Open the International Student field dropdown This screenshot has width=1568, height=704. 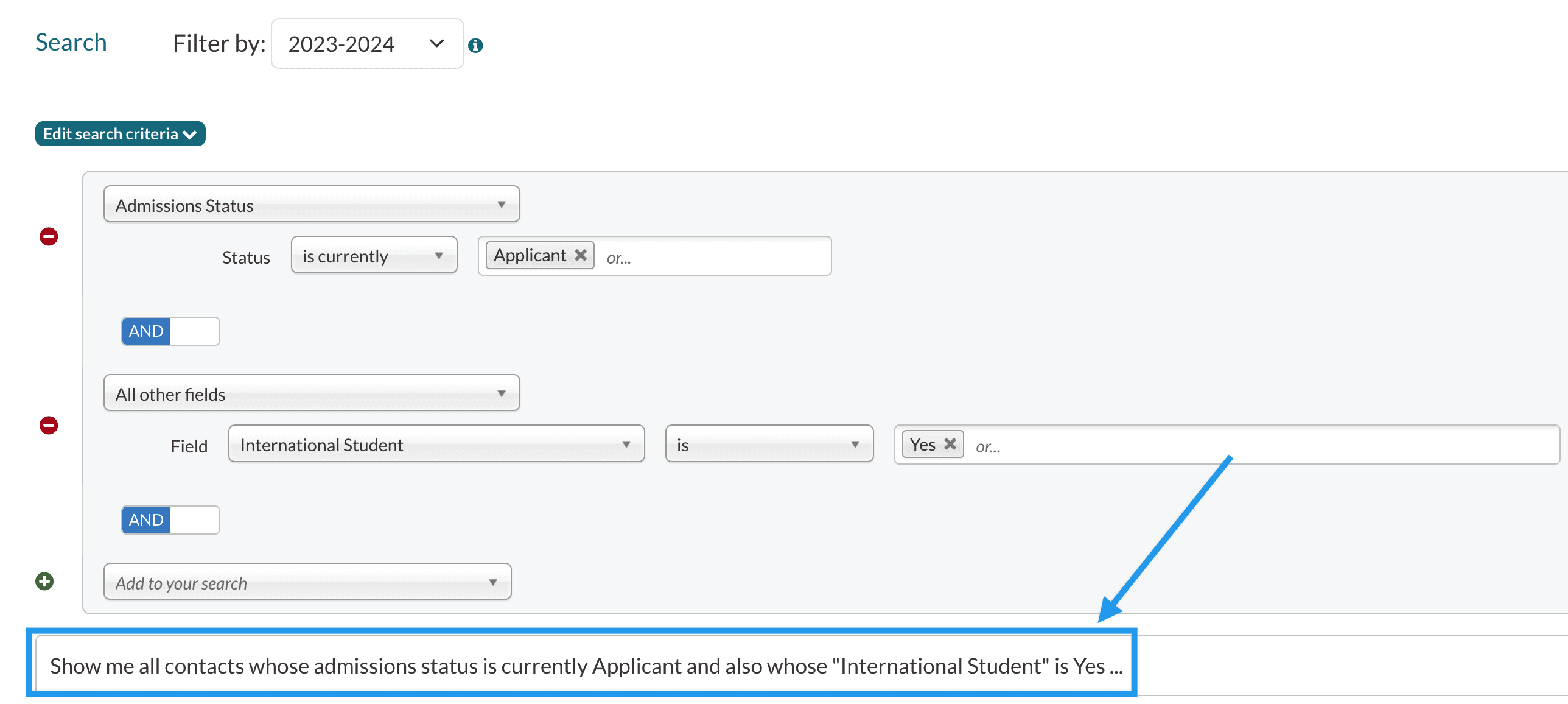436,445
